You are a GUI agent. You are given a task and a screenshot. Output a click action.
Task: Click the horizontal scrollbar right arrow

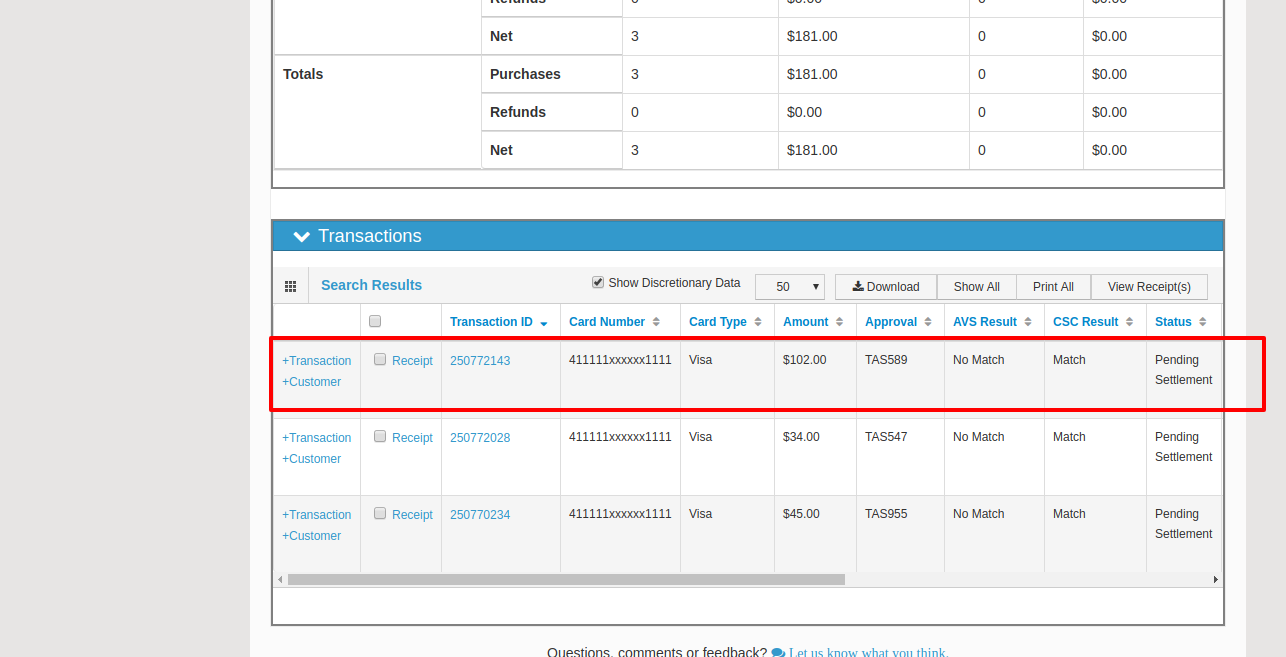pyautogui.click(x=1215, y=580)
